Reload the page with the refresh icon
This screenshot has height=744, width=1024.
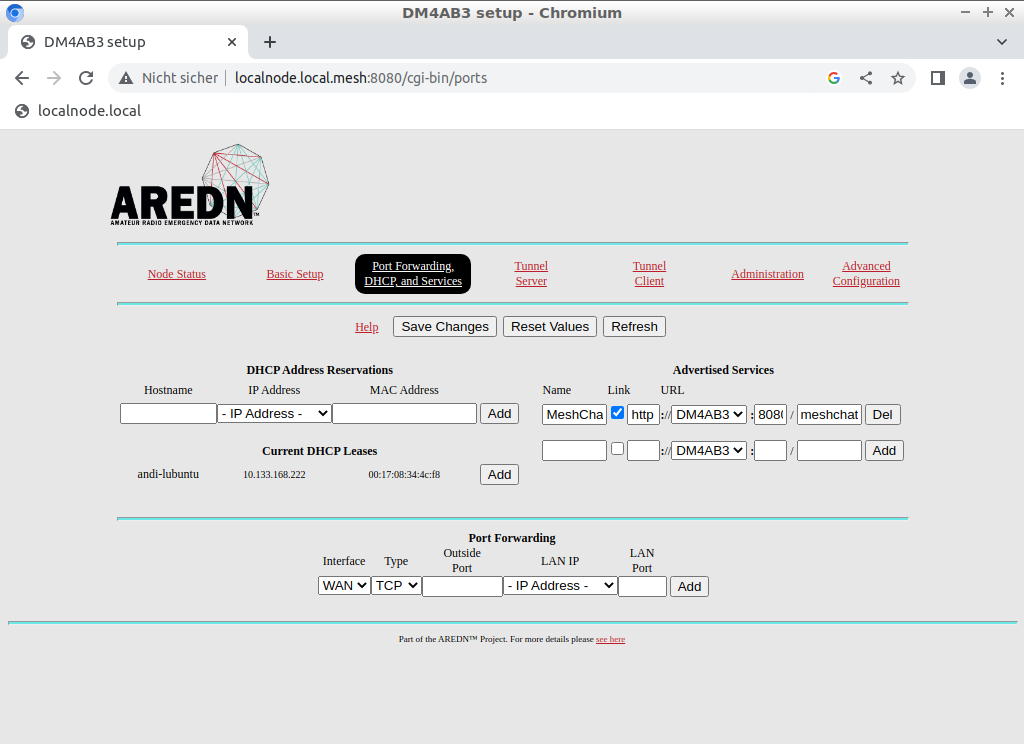tap(86, 78)
